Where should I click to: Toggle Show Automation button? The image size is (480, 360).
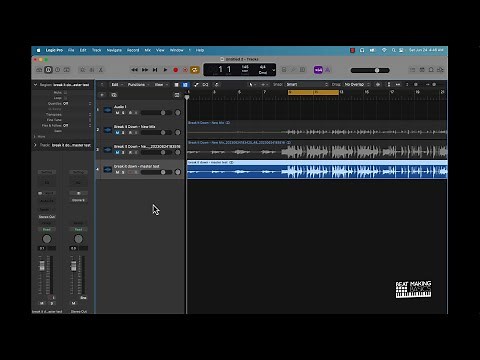pyautogui.click(x=196, y=85)
